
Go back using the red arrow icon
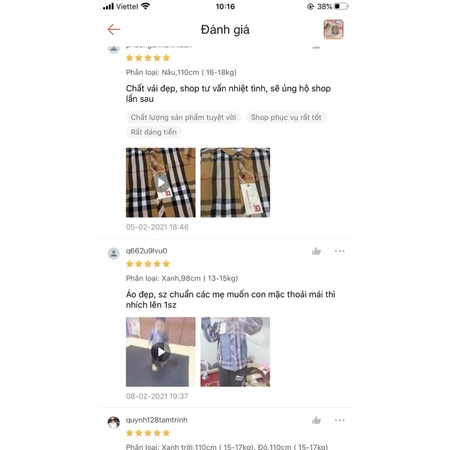click(114, 29)
